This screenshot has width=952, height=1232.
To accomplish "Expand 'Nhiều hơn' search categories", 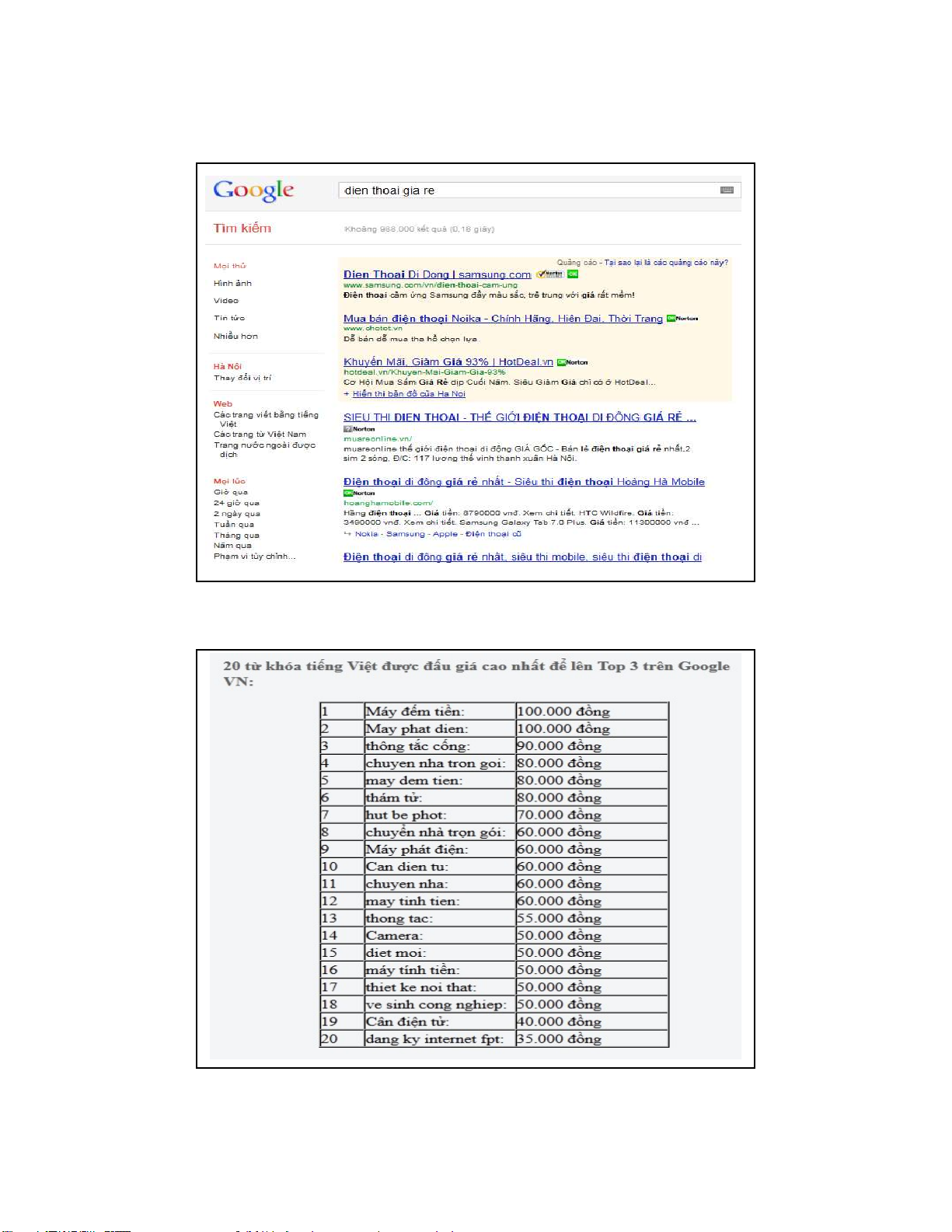I will click(235, 336).
